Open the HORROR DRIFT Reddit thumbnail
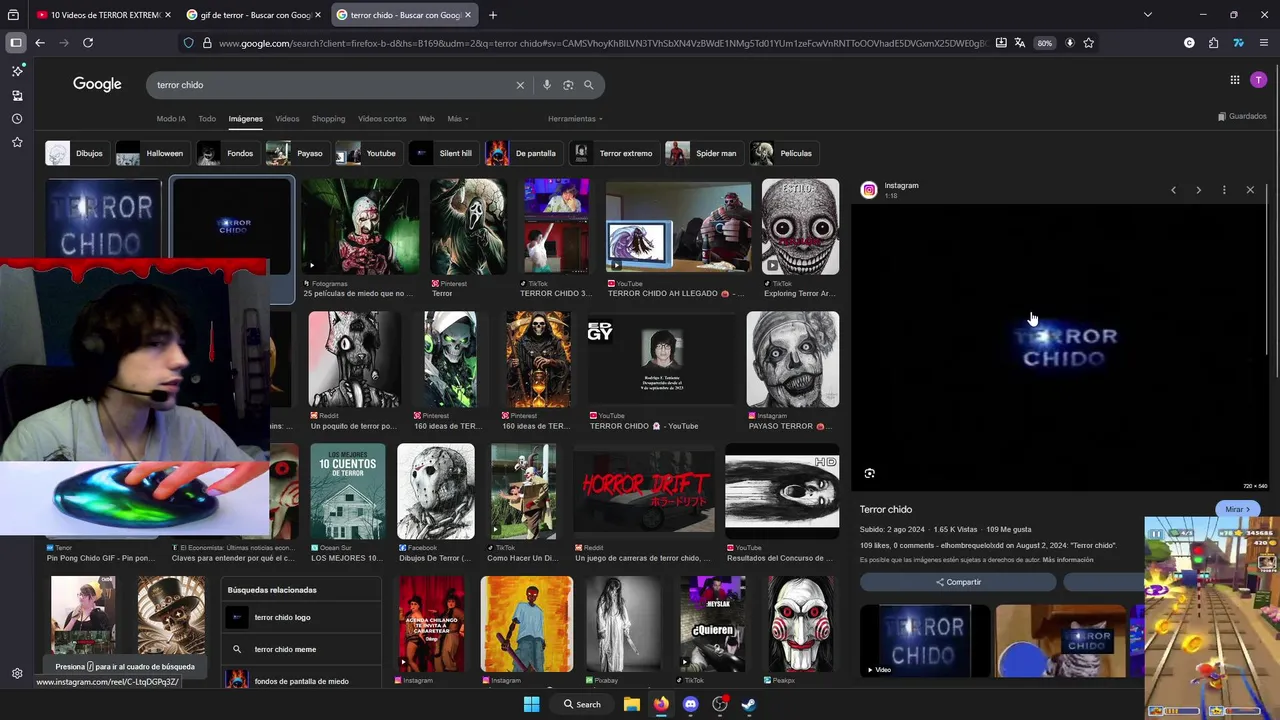This screenshot has width=1280, height=720. point(644,491)
